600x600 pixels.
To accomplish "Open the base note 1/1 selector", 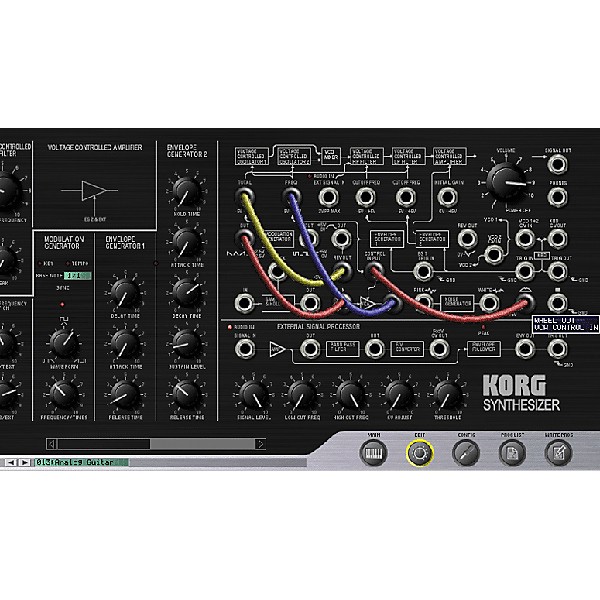I will click(x=78, y=276).
